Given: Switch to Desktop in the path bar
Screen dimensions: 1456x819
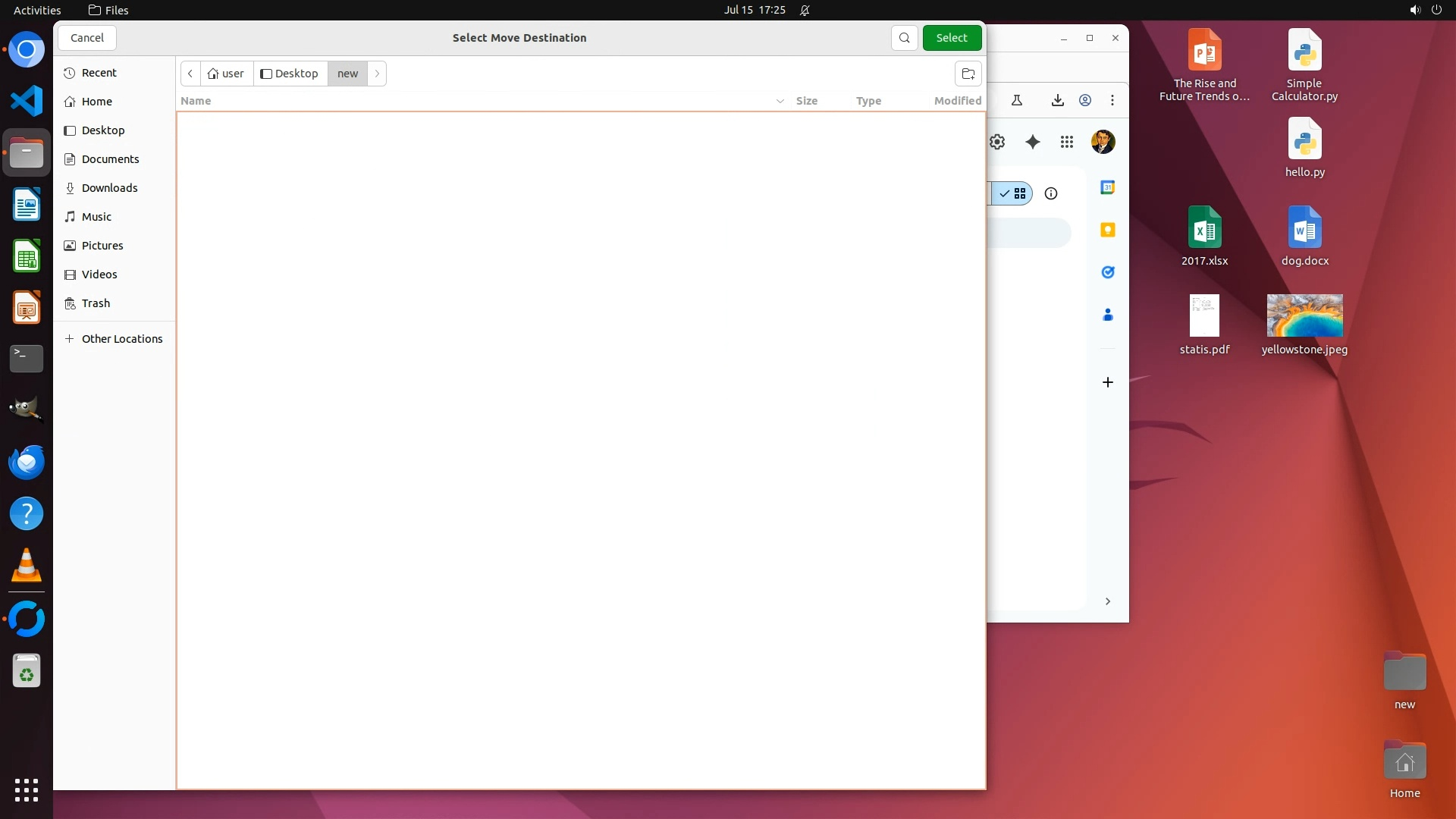Looking at the screenshot, I should pyautogui.click(x=290, y=74).
